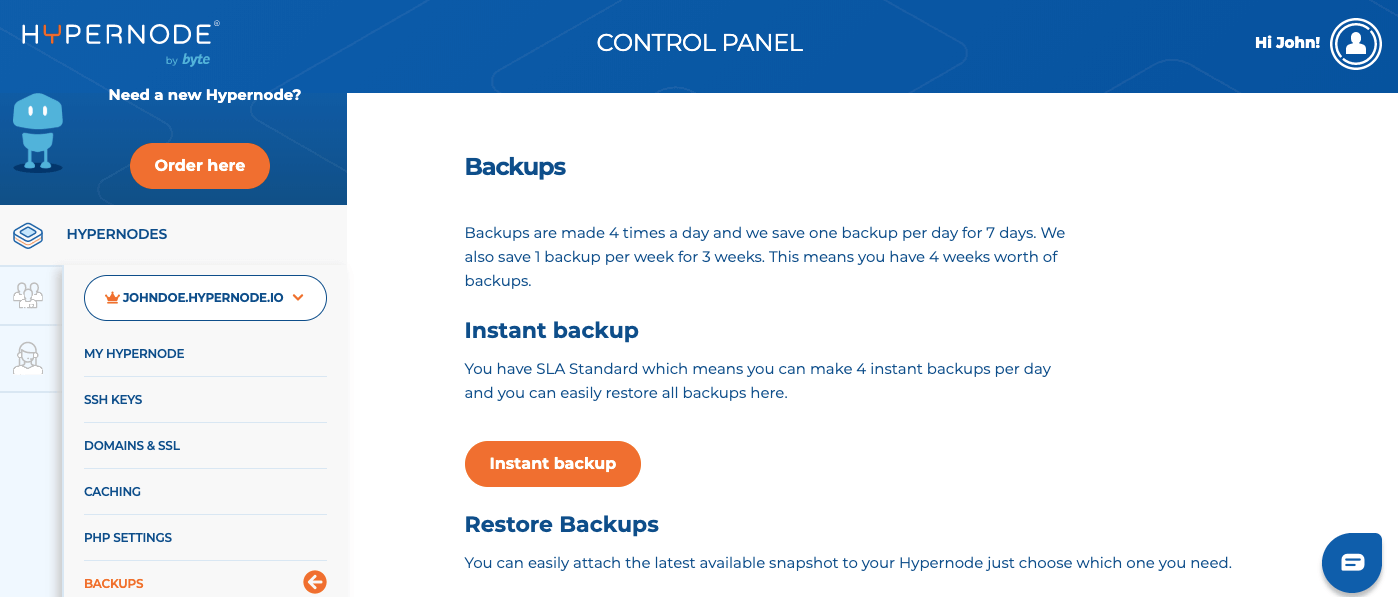This screenshot has width=1398, height=597.
Task: Click the Hi John! greeting
Action: click(x=1287, y=43)
